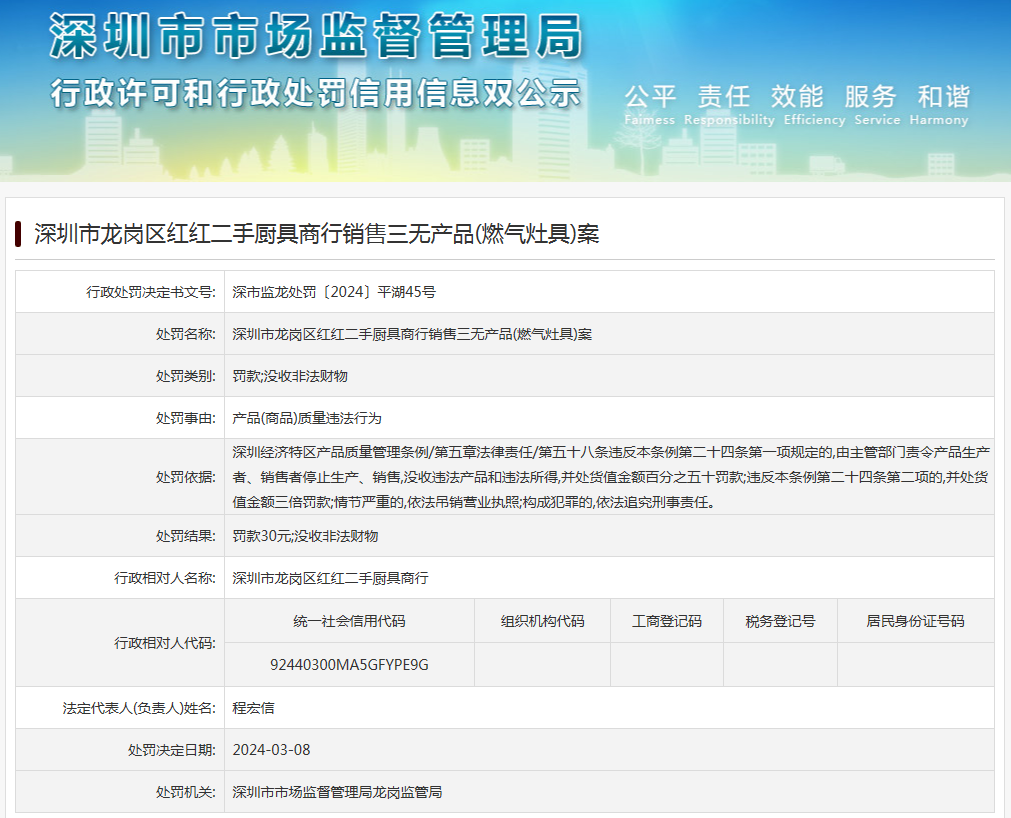Viewport: 1011px width, 818px height.
Task: Click the document number 深市监龙处罚〔2024〕平湖45号
Action: [x=334, y=292]
